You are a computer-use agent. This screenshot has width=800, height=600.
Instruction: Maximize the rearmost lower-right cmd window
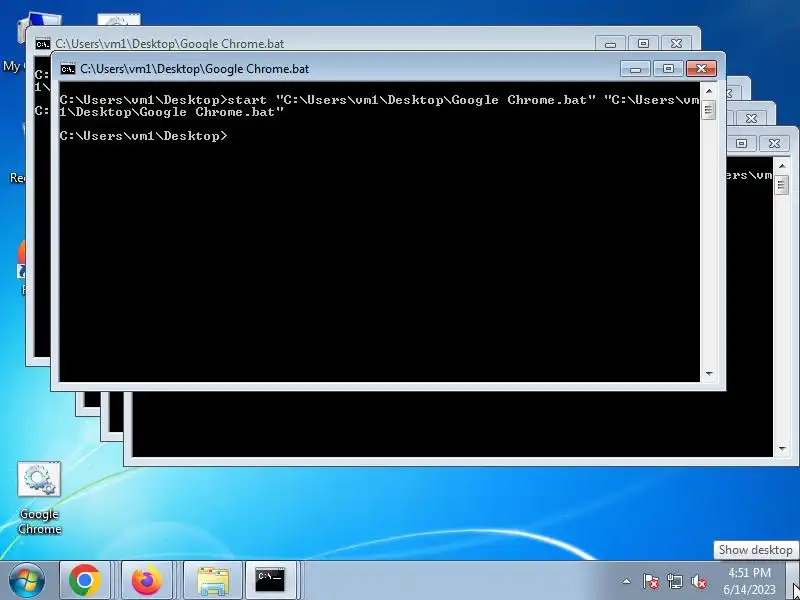pos(741,143)
